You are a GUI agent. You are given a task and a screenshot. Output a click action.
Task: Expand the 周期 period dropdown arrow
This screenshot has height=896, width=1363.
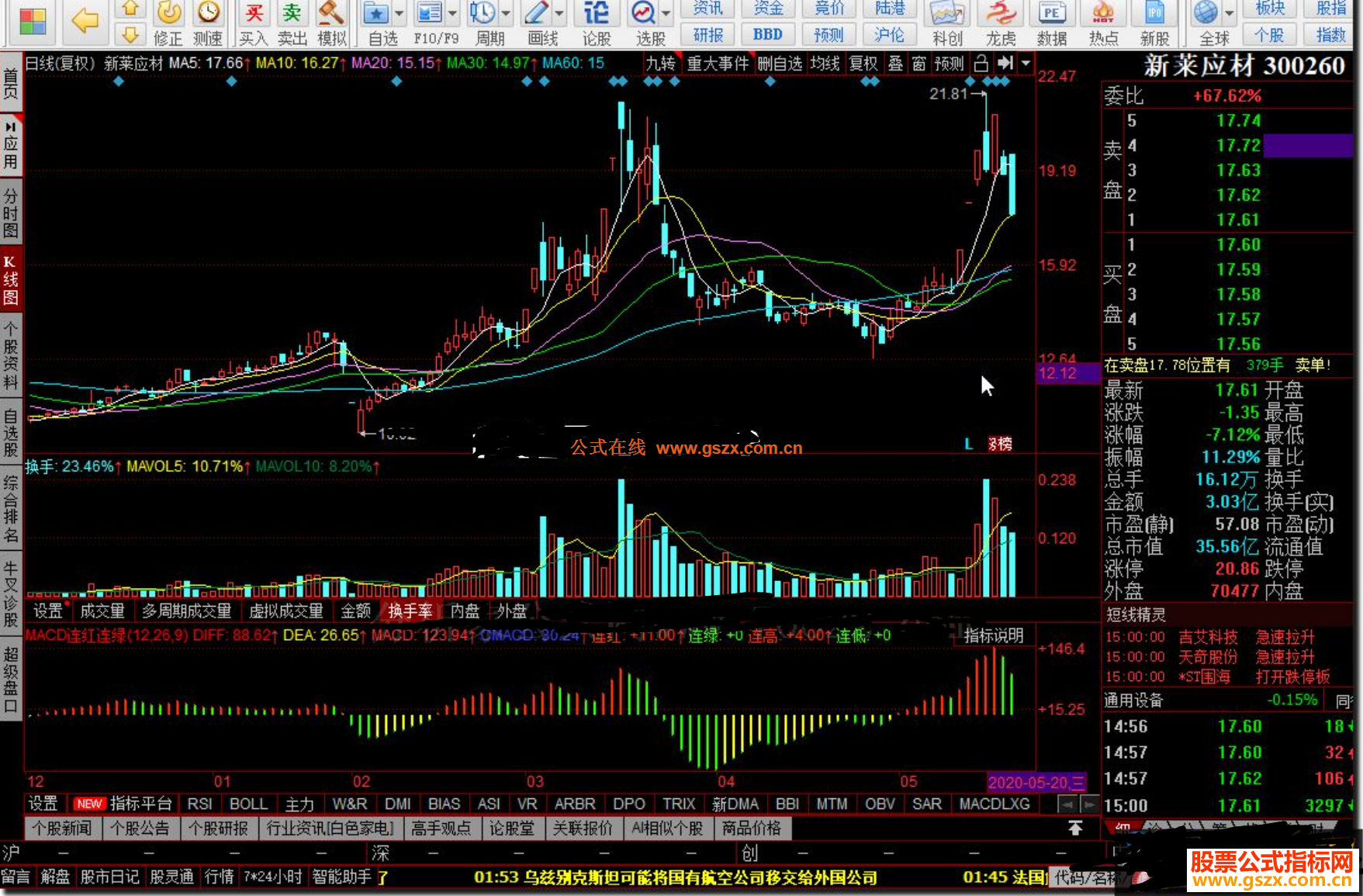click(x=506, y=15)
